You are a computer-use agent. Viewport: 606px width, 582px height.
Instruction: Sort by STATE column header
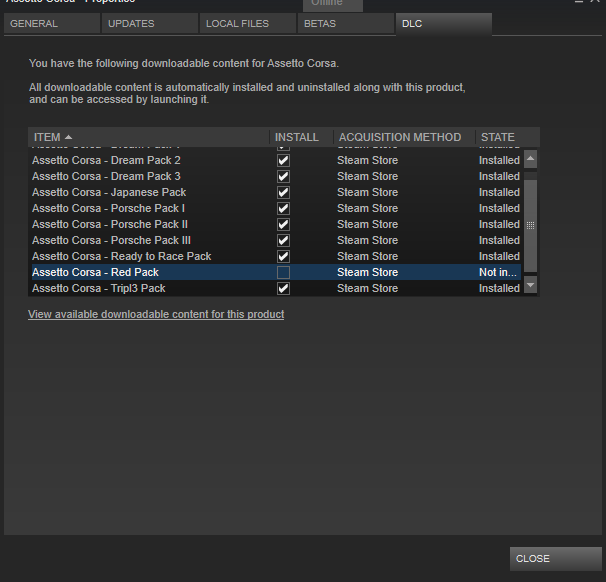click(x=507, y=137)
